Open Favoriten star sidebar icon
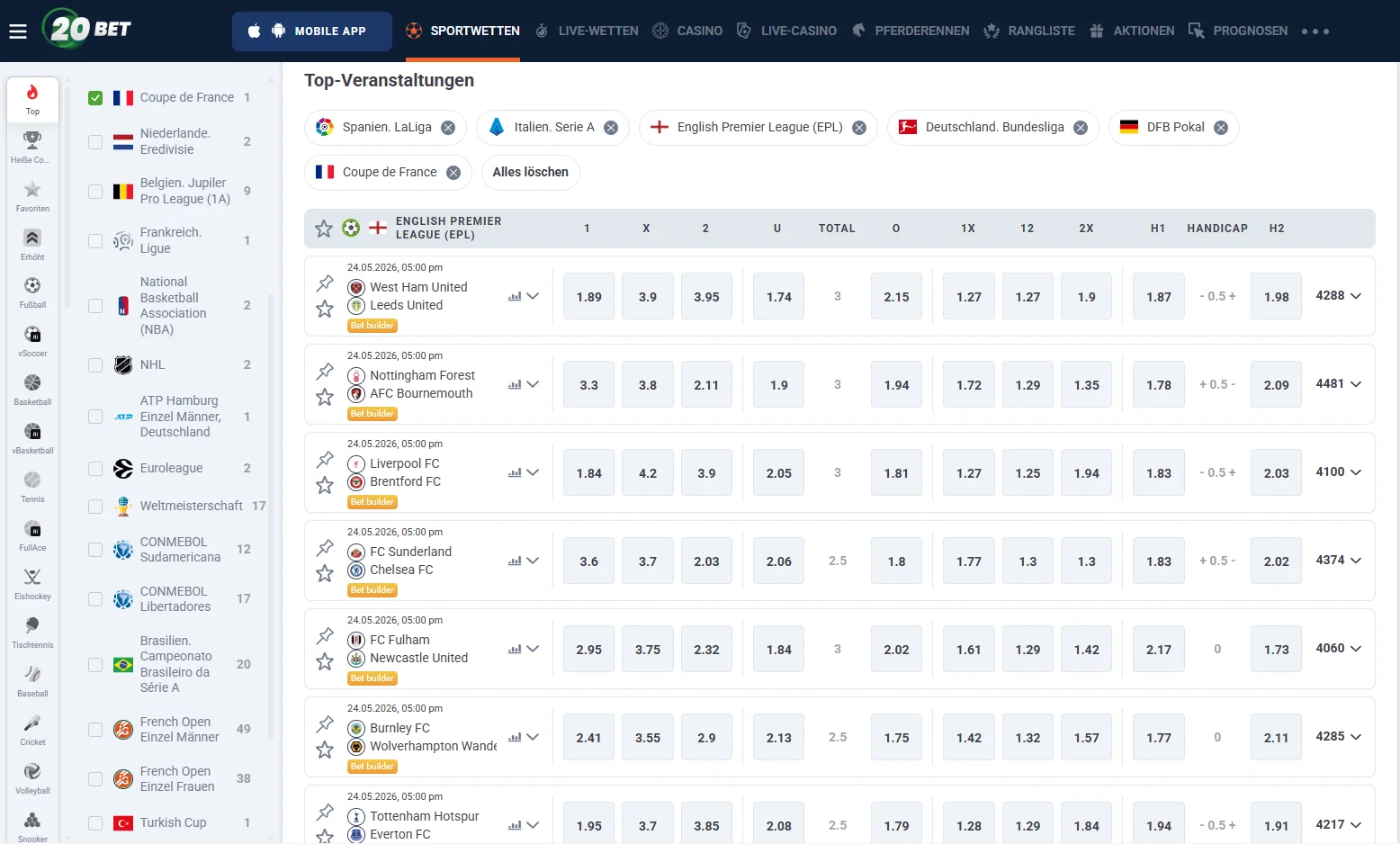Image resolution: width=1400 pixels, height=844 pixels. click(32, 196)
